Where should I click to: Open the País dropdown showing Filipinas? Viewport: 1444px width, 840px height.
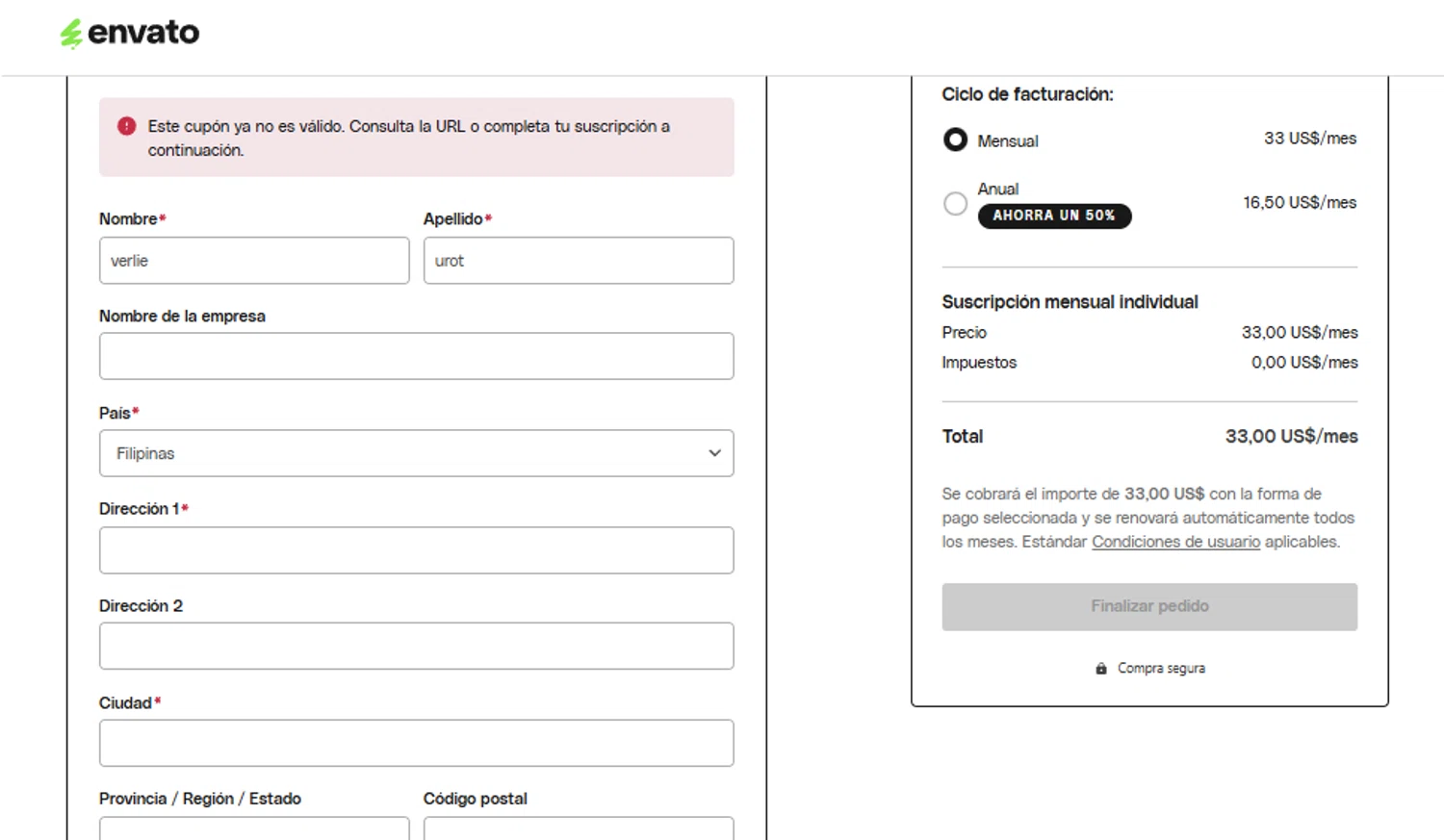[416, 453]
